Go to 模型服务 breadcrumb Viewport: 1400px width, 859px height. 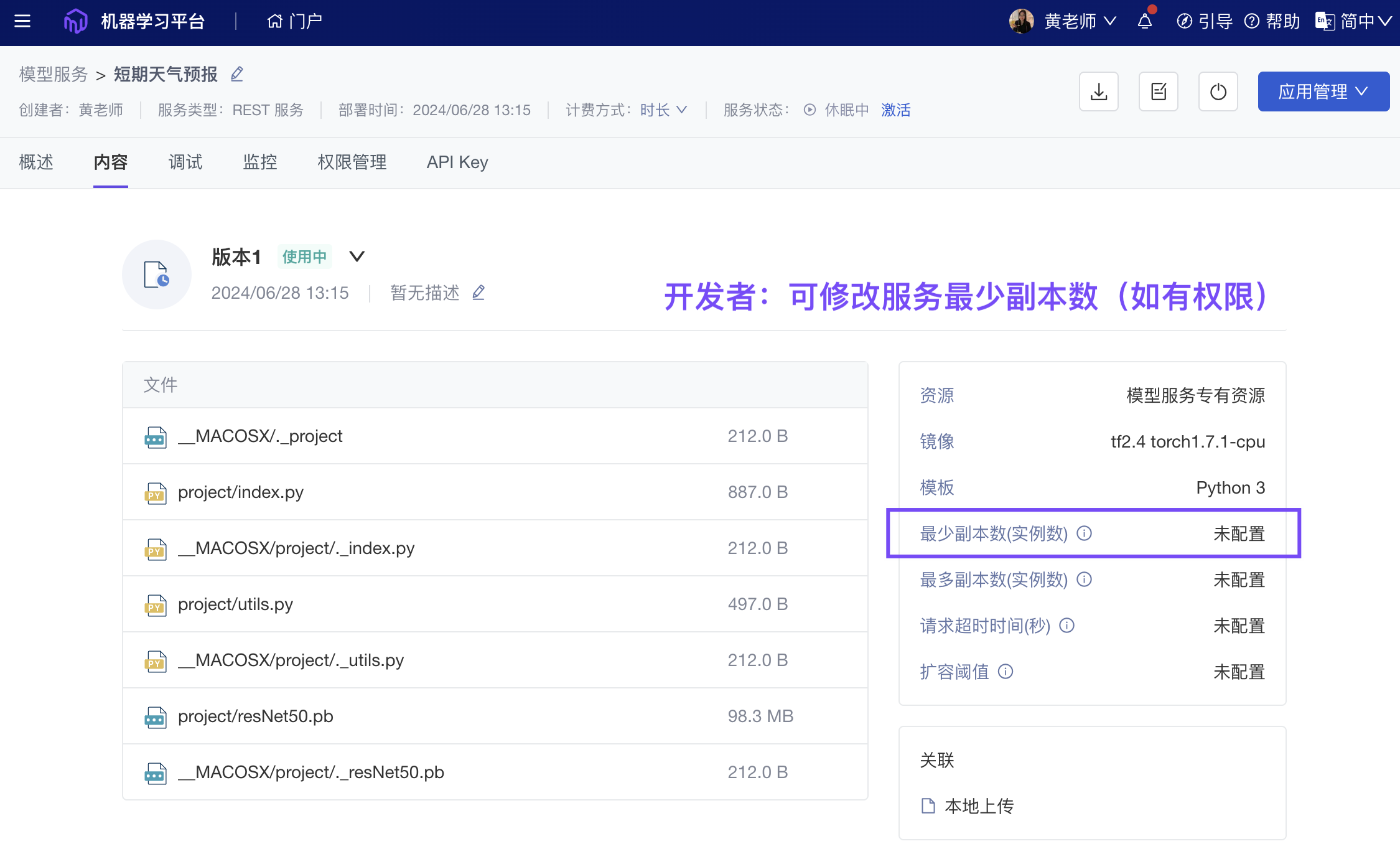click(54, 74)
